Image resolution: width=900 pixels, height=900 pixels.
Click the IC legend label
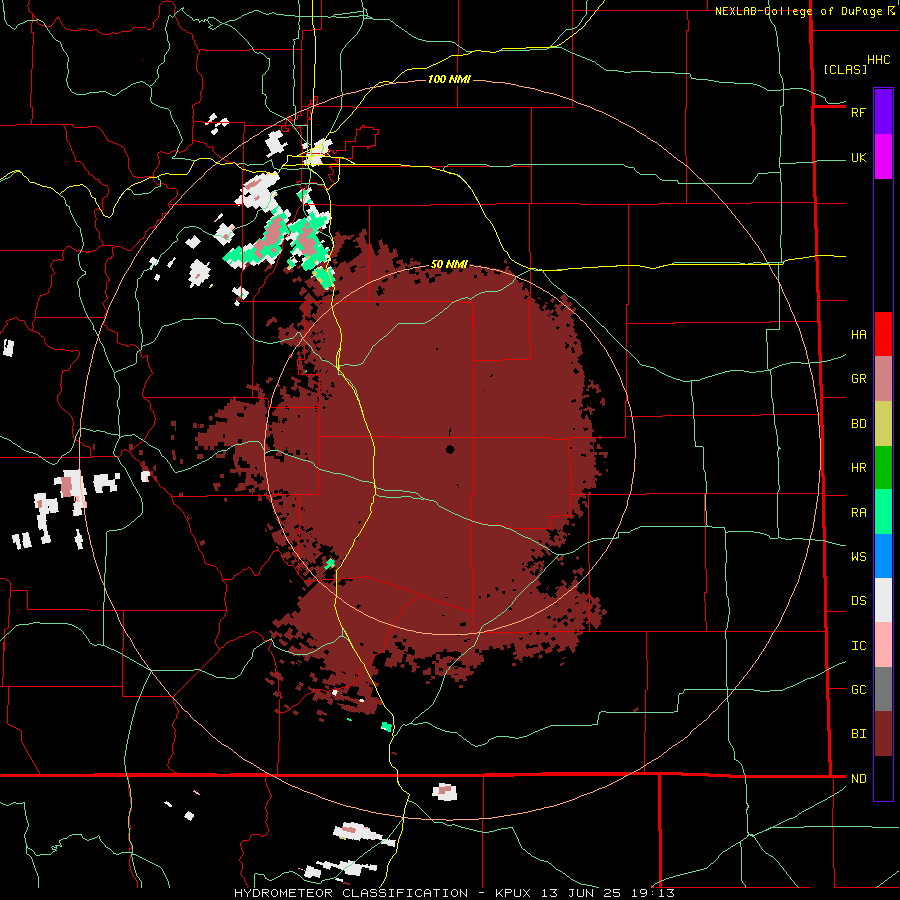point(858,646)
